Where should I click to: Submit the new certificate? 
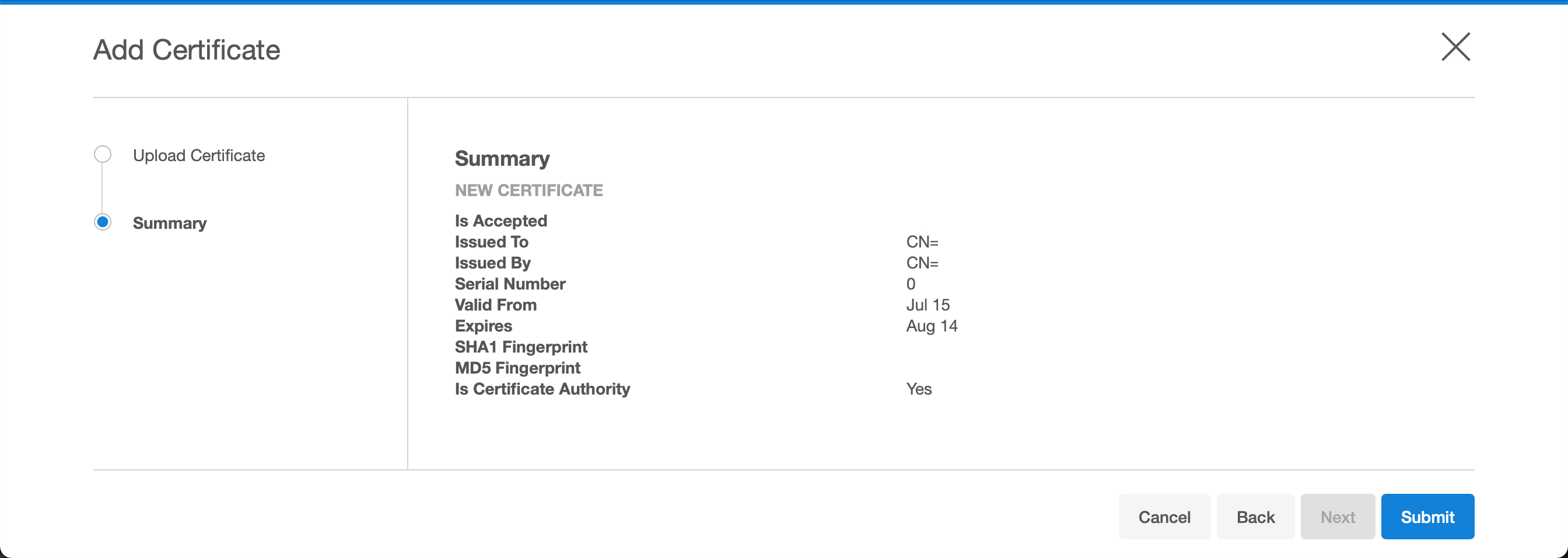tap(1427, 517)
